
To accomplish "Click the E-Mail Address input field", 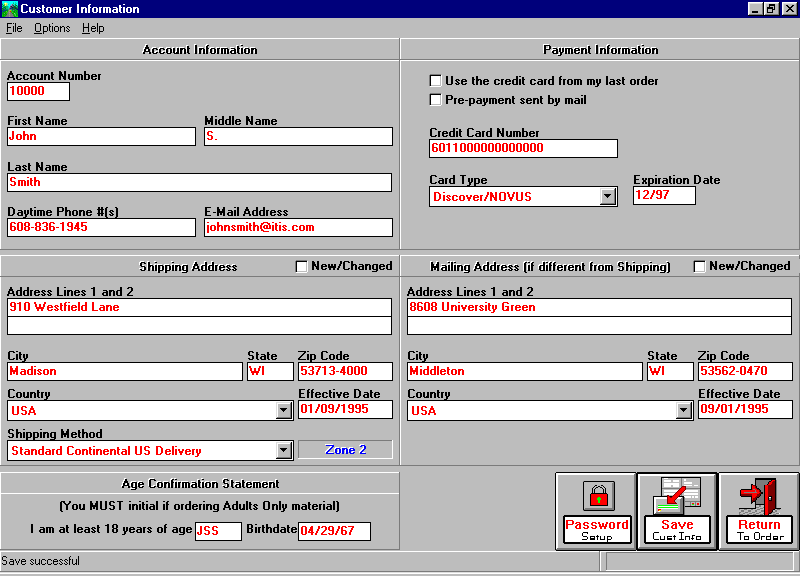I will click(x=298, y=227).
